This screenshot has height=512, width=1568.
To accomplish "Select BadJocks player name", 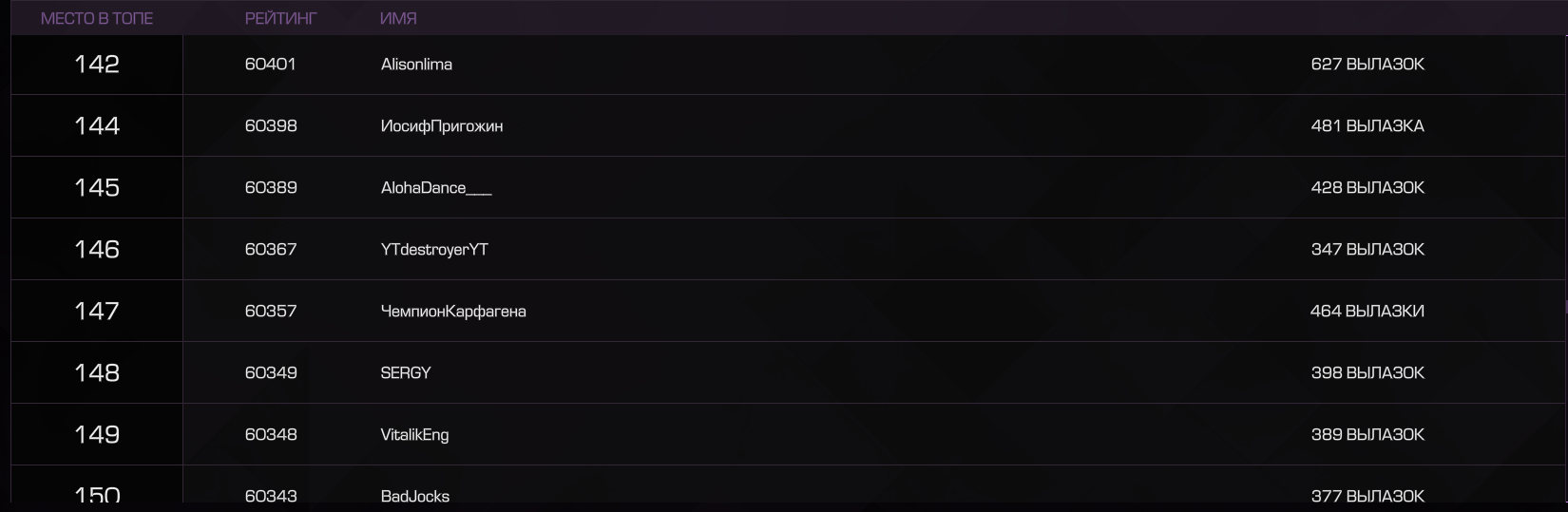I will click(x=415, y=496).
